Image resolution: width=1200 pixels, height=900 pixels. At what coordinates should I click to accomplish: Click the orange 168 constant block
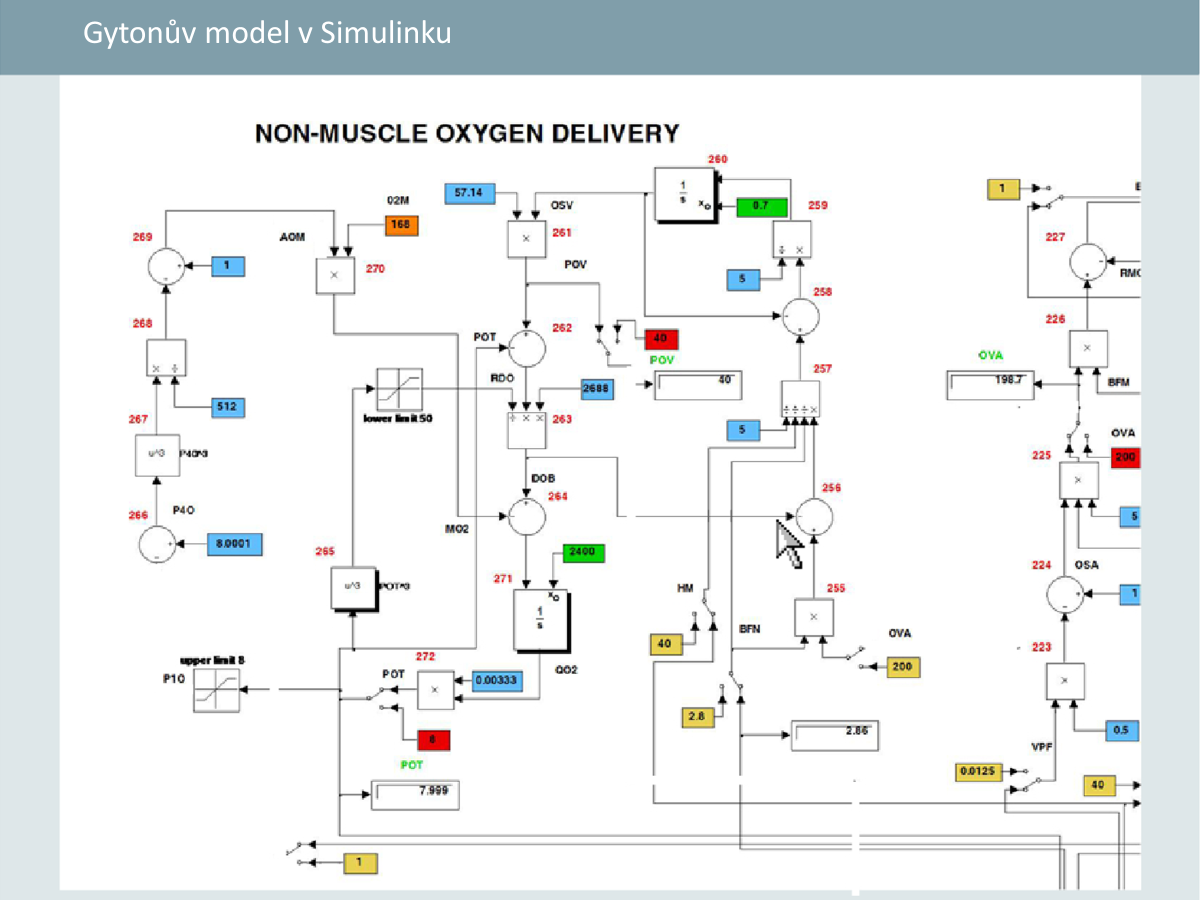tap(404, 227)
